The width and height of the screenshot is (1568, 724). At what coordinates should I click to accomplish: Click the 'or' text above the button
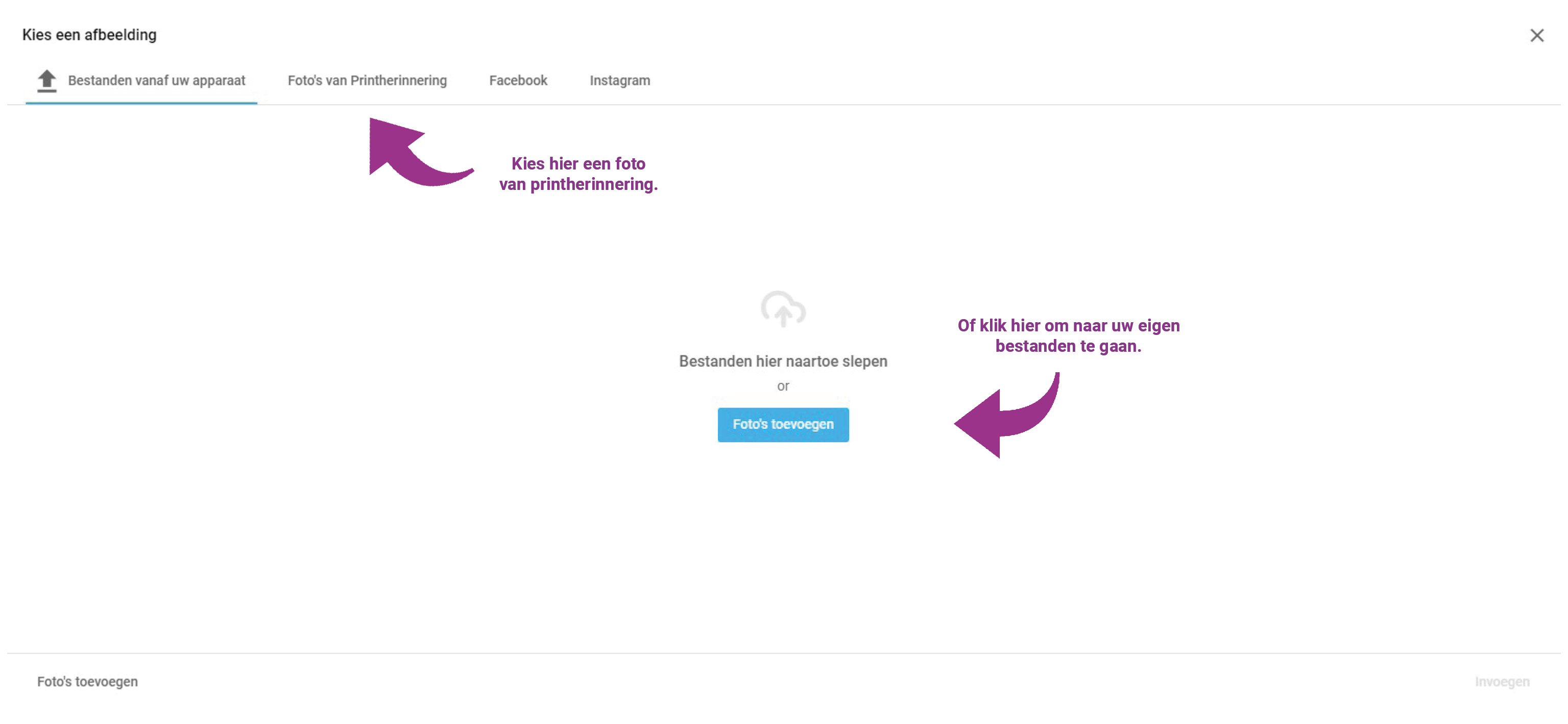pyautogui.click(x=783, y=386)
